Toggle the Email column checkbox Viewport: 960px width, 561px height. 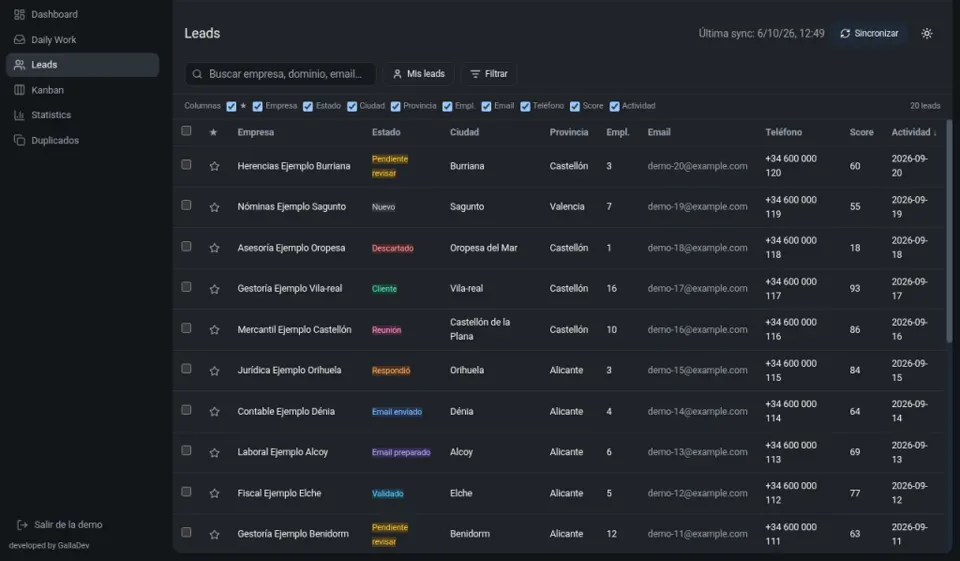[486, 107]
